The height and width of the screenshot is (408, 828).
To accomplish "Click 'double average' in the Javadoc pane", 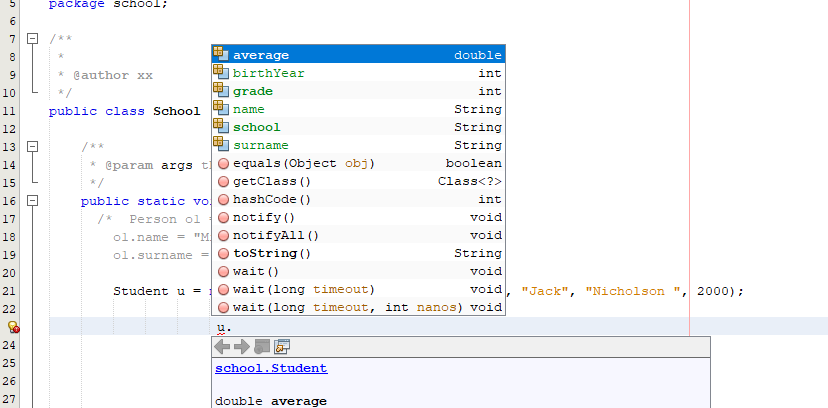I will pyautogui.click(x=271, y=401).
